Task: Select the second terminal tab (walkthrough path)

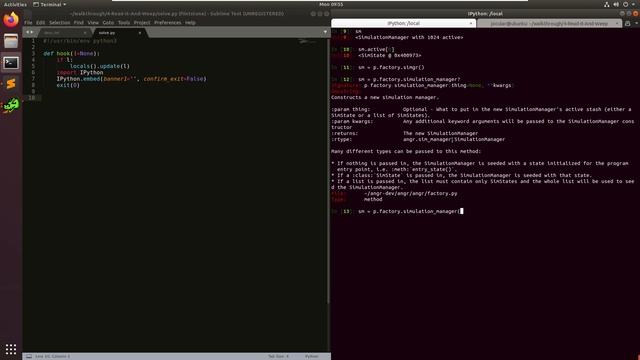Action: (x=549, y=23)
